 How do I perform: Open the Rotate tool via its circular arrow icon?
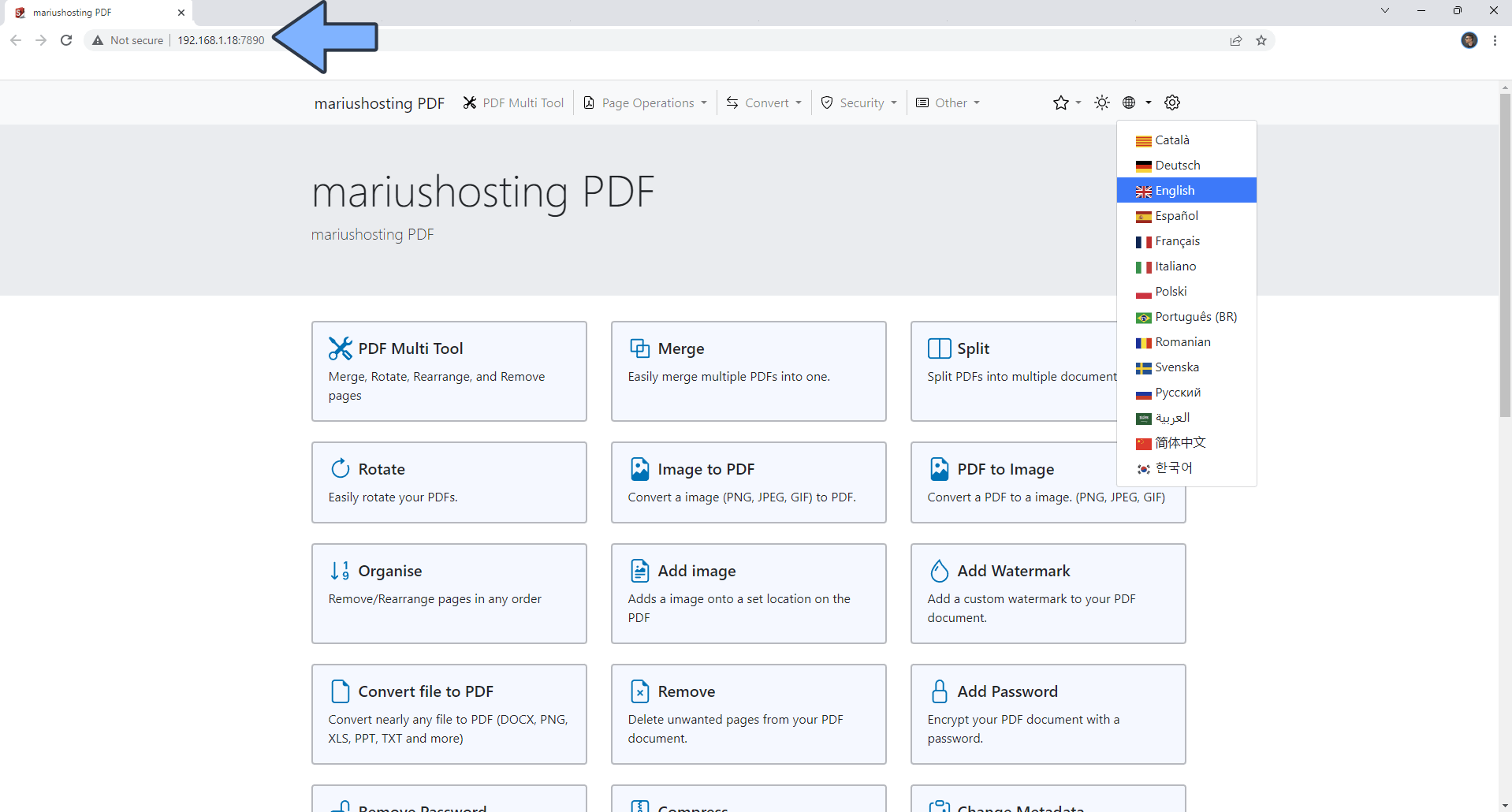(340, 467)
